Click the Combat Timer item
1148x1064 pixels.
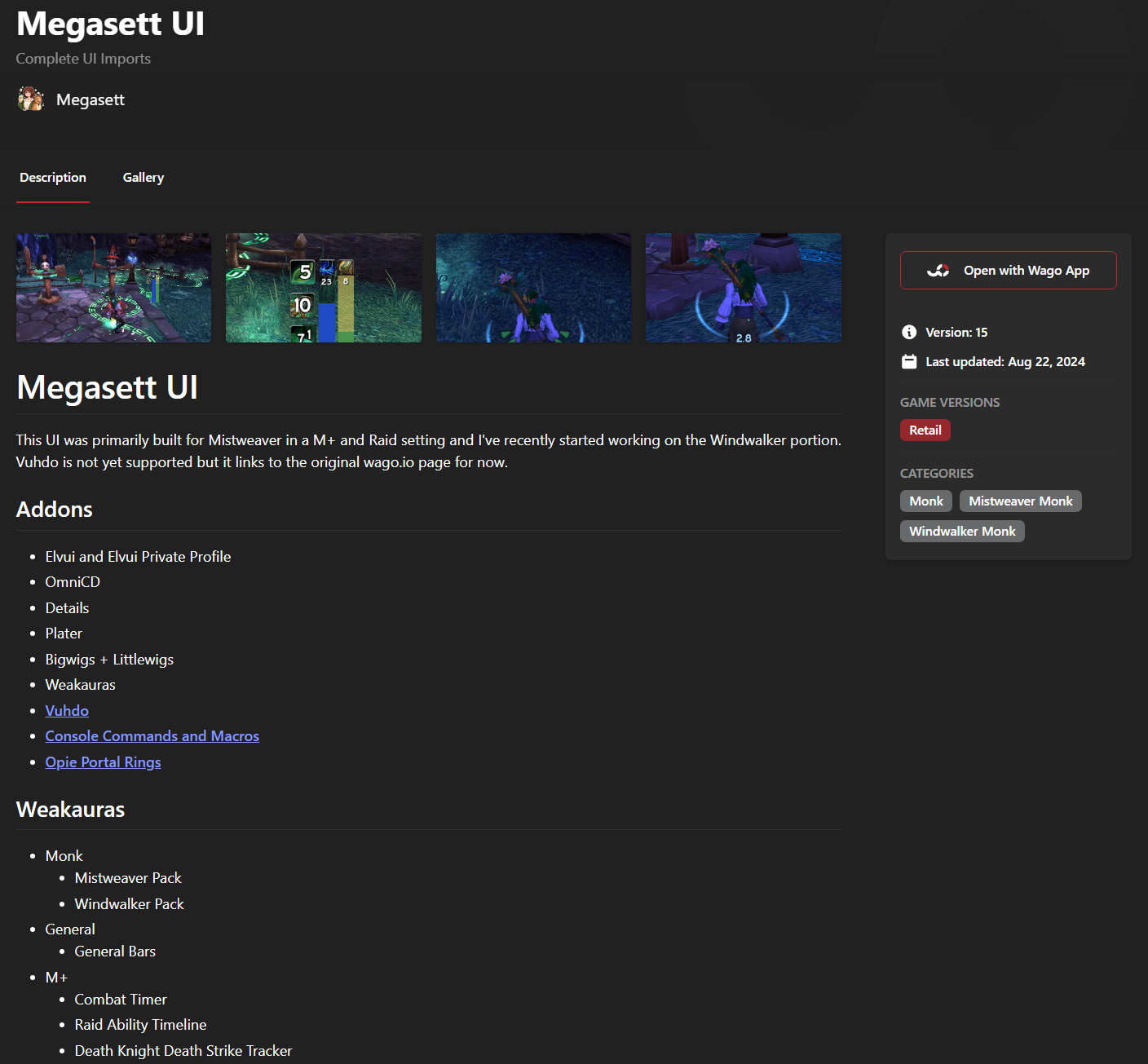point(121,1000)
